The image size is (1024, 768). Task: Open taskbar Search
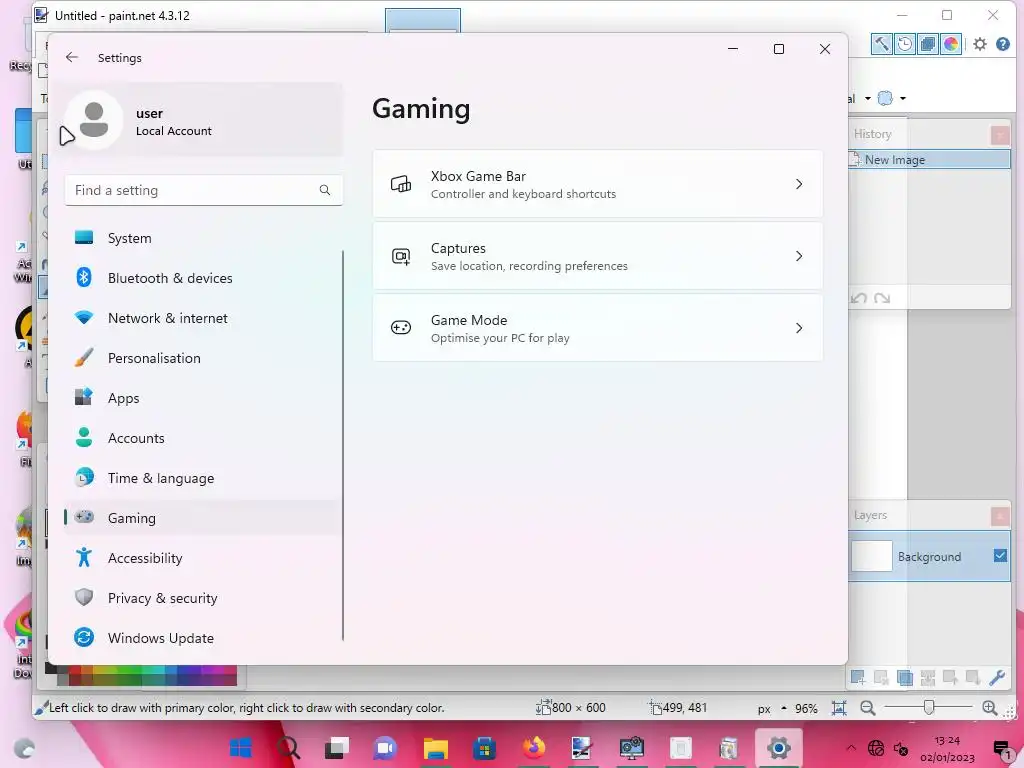point(288,748)
